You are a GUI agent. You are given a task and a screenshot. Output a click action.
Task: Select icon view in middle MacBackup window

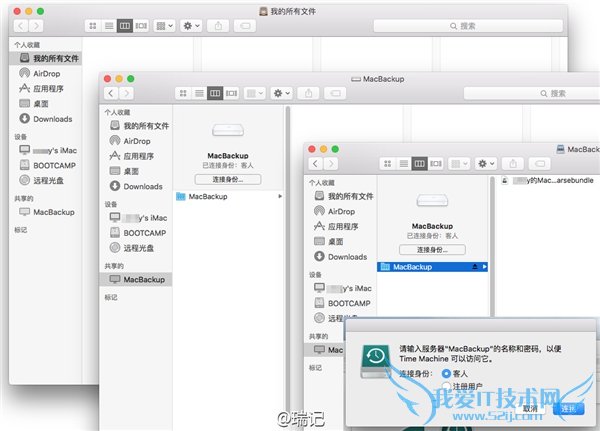tap(183, 93)
